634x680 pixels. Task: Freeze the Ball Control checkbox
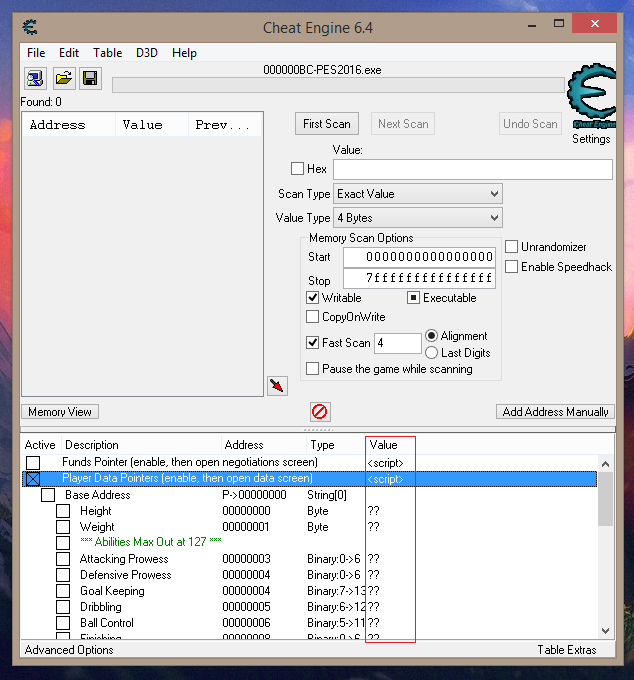(63, 623)
